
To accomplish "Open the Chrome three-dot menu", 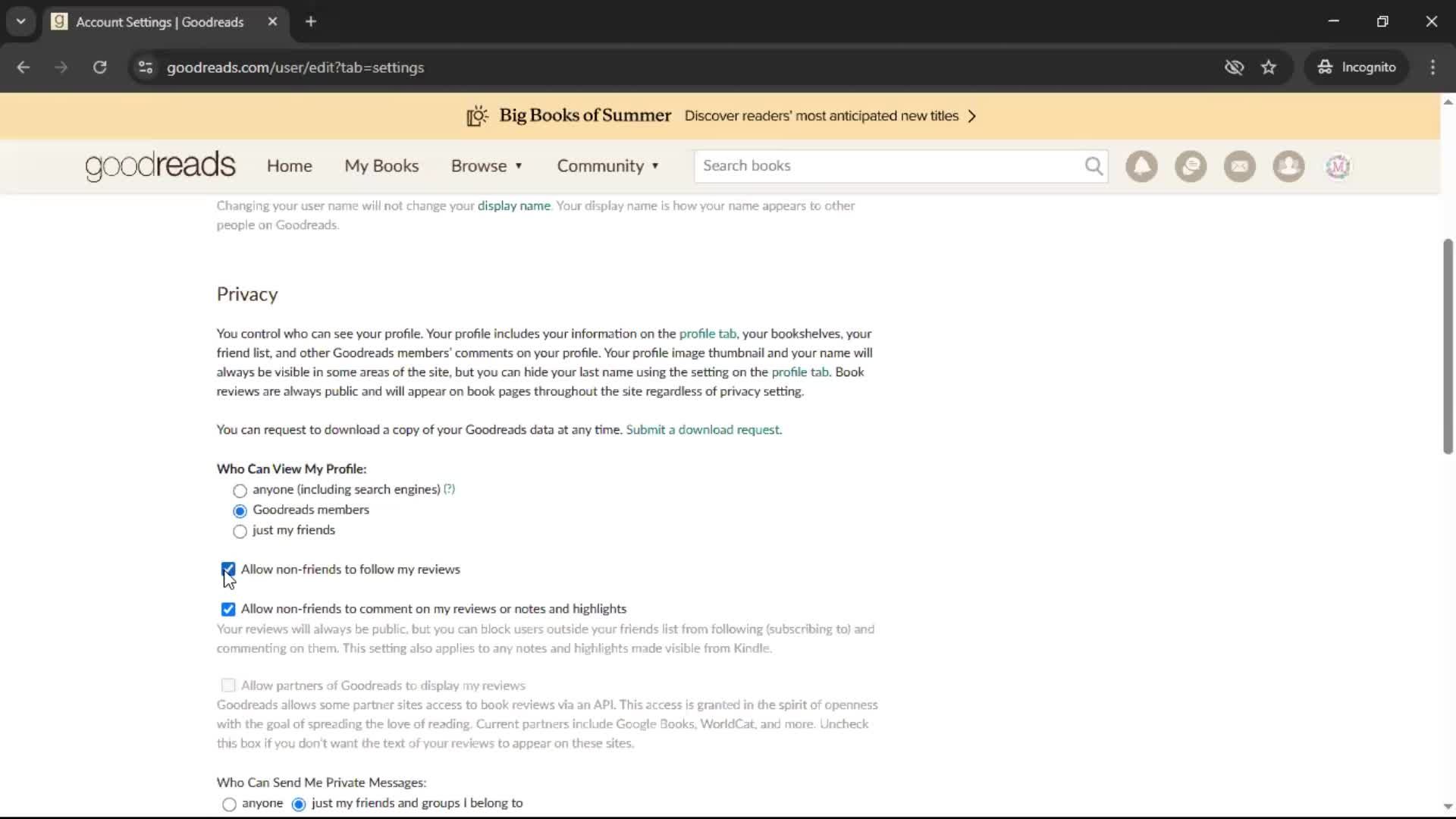I will point(1432,67).
